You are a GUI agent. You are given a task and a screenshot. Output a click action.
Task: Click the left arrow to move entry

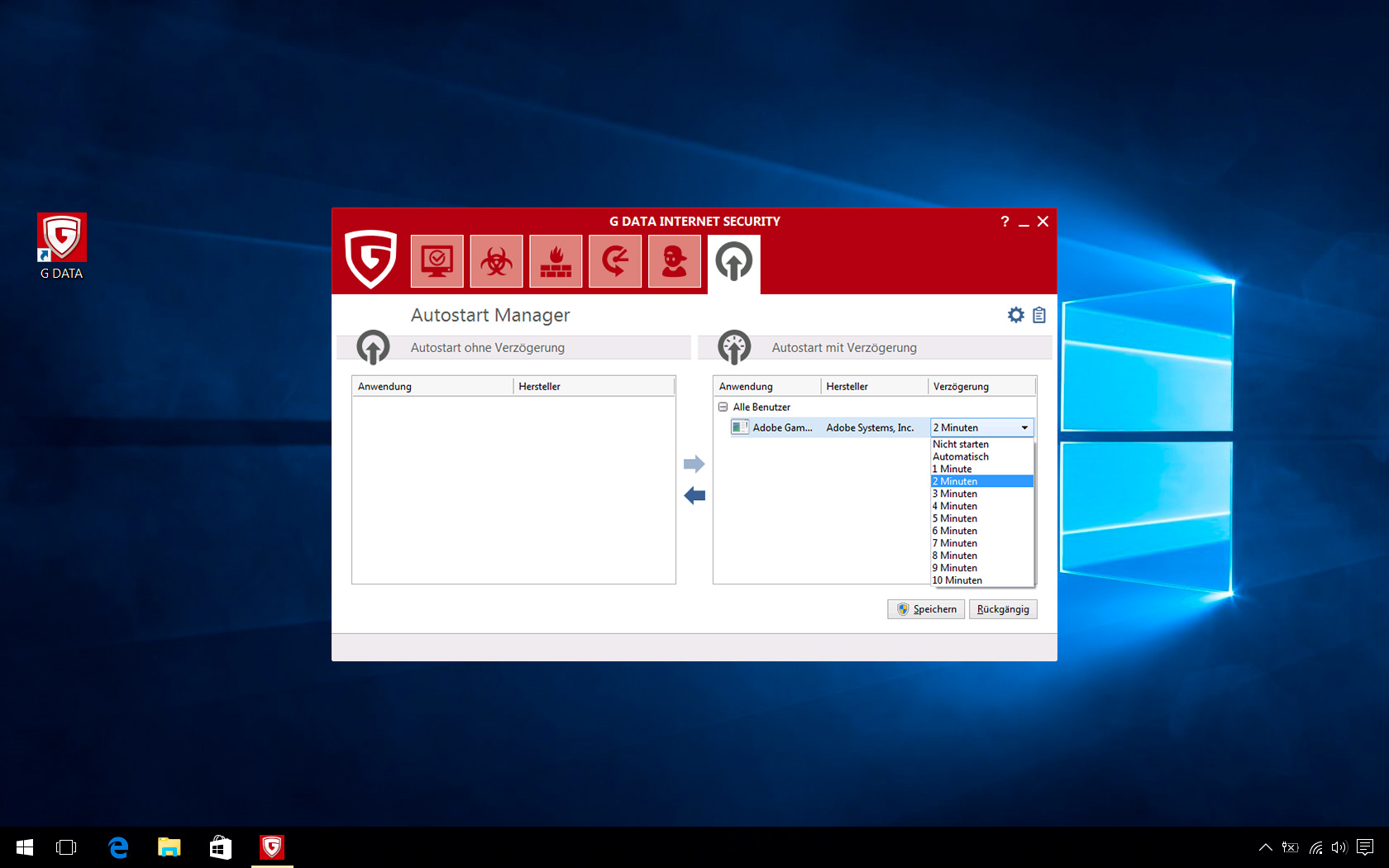point(694,496)
